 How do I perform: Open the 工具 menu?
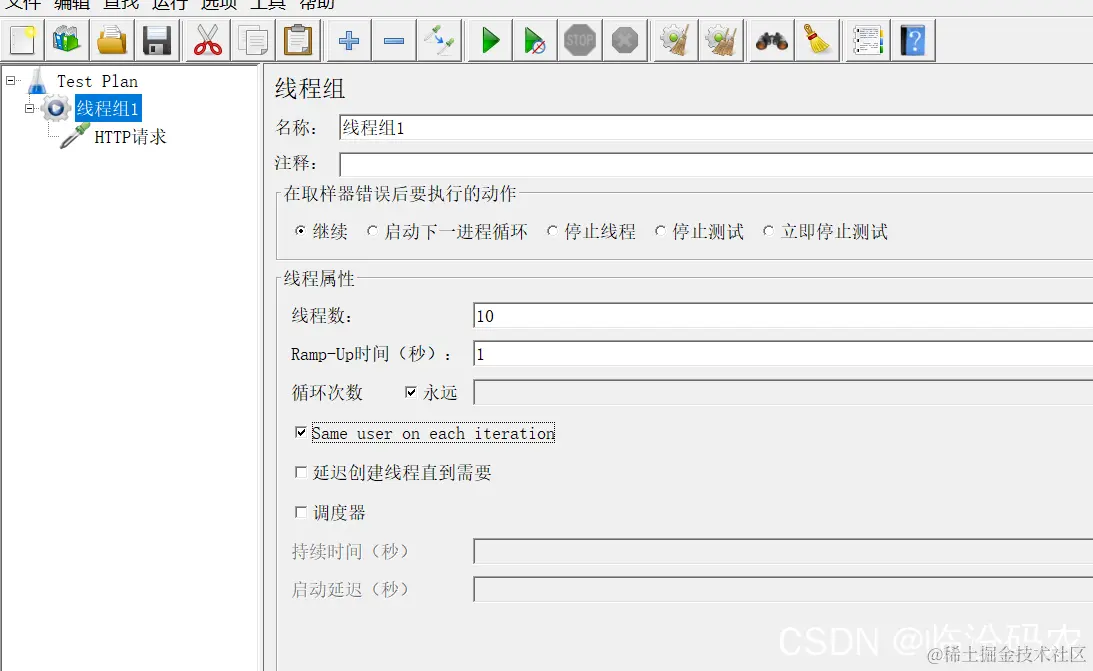pyautogui.click(x=266, y=6)
